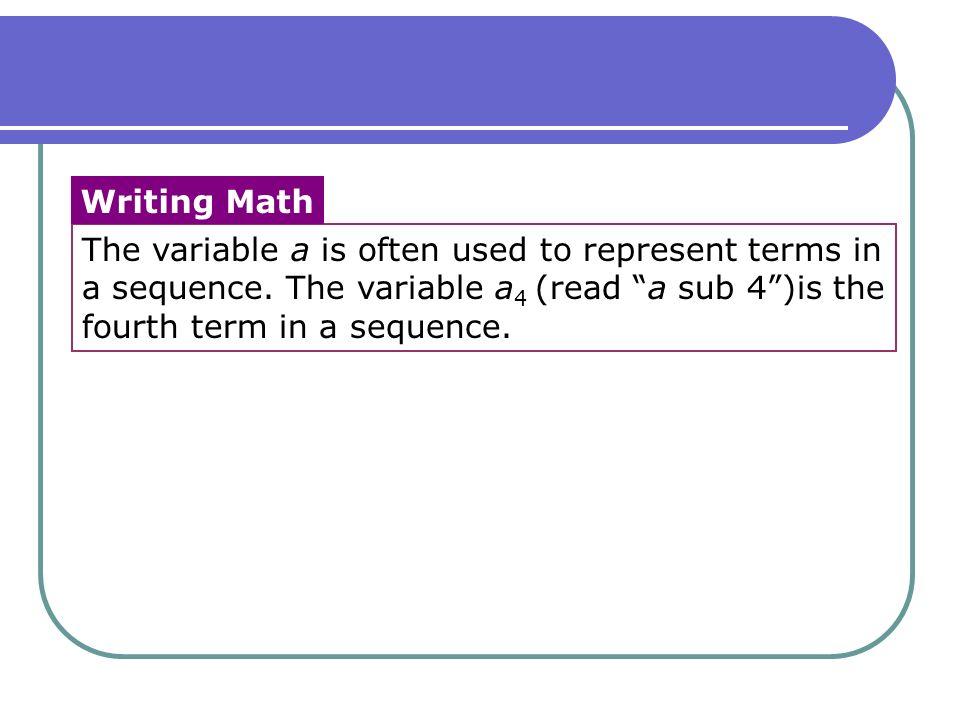The image size is (960, 720).
Task: Click the white line inside the blue banner
Action: point(424,128)
